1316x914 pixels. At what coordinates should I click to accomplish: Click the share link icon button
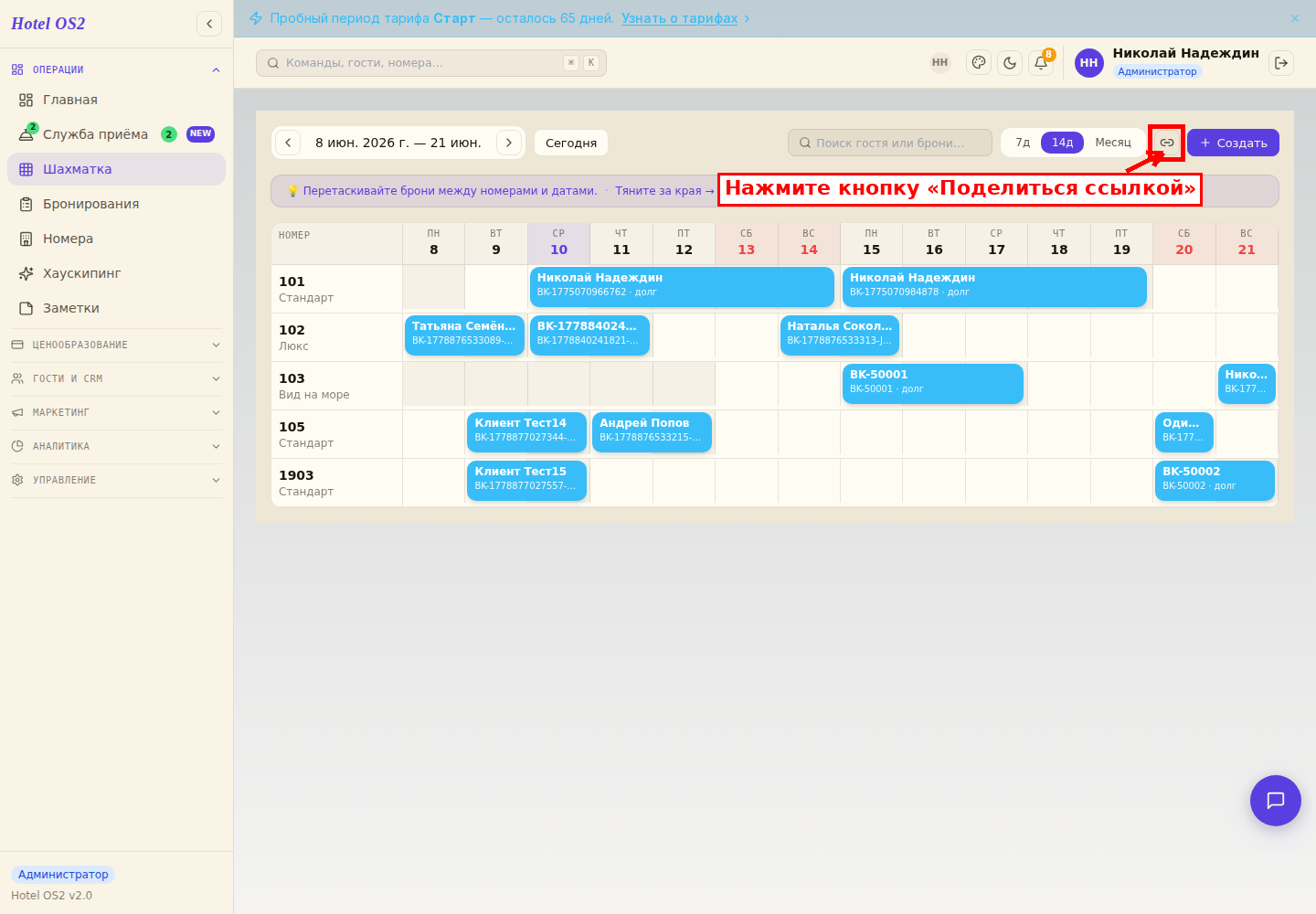click(1167, 143)
